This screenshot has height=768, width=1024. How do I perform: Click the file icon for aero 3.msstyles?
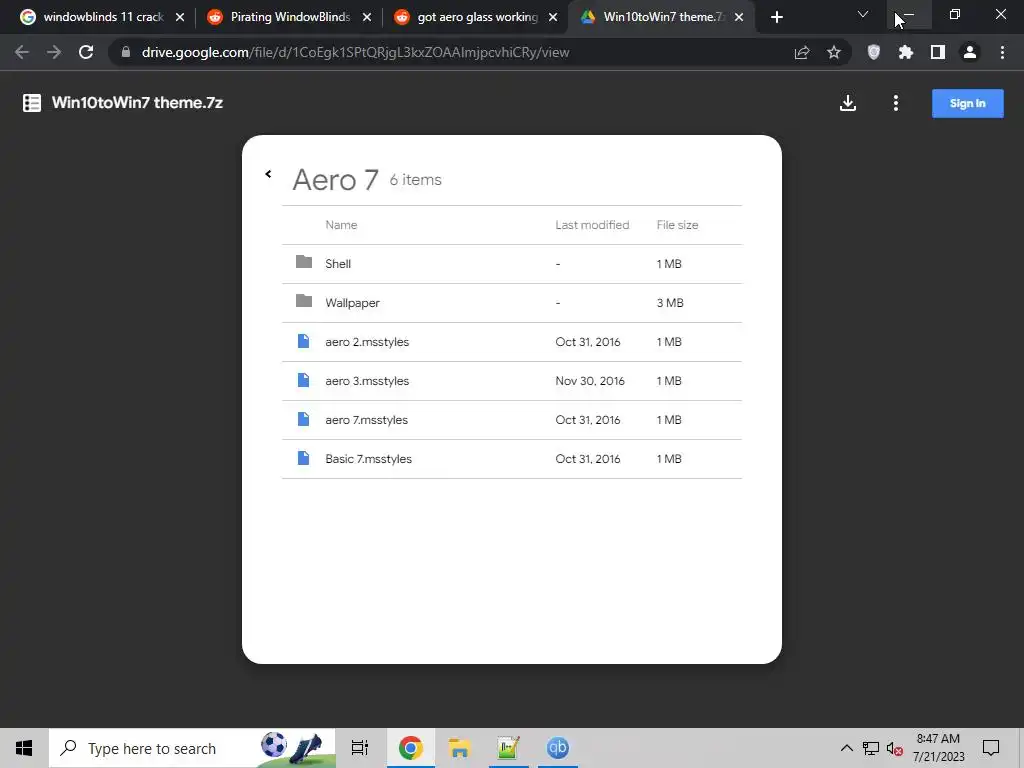304,380
